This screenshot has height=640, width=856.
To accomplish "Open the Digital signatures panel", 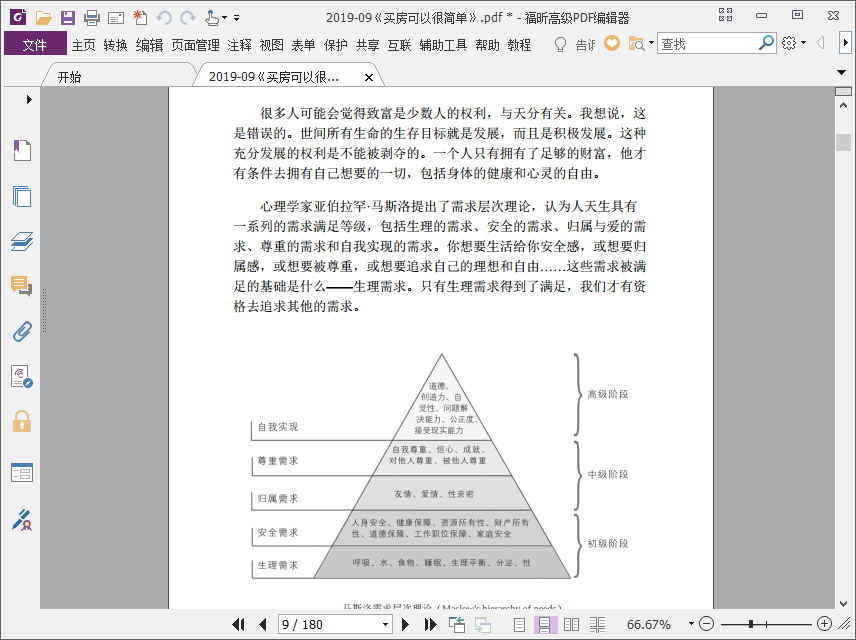I will click(x=22, y=377).
